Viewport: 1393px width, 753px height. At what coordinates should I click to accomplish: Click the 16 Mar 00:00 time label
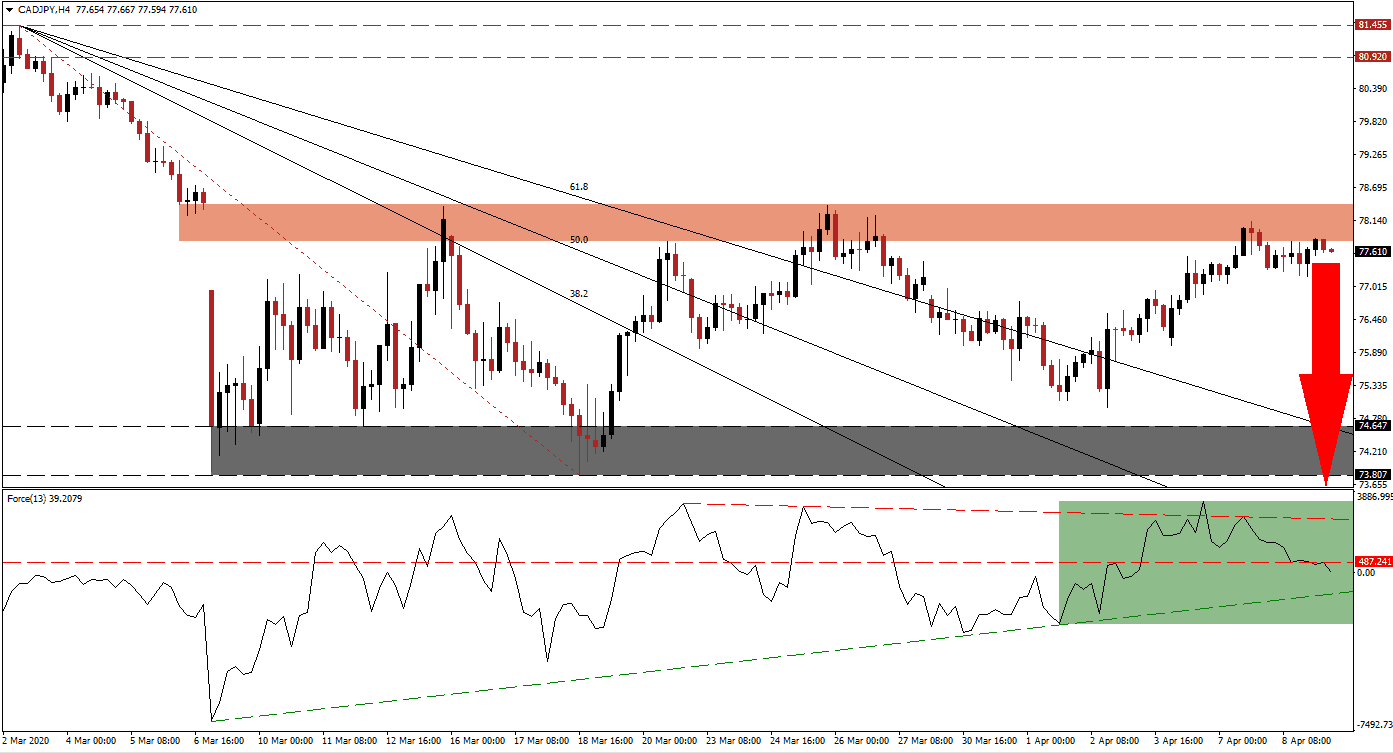478,742
